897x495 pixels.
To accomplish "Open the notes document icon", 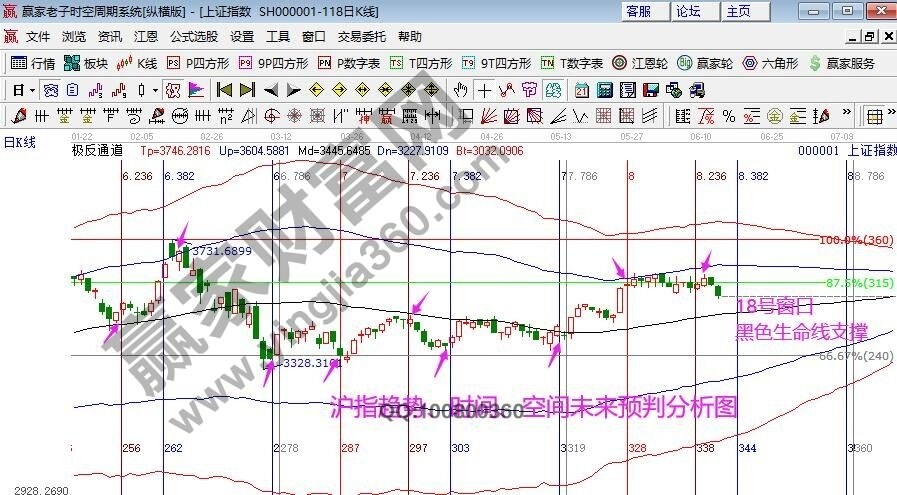I will tap(628, 90).
